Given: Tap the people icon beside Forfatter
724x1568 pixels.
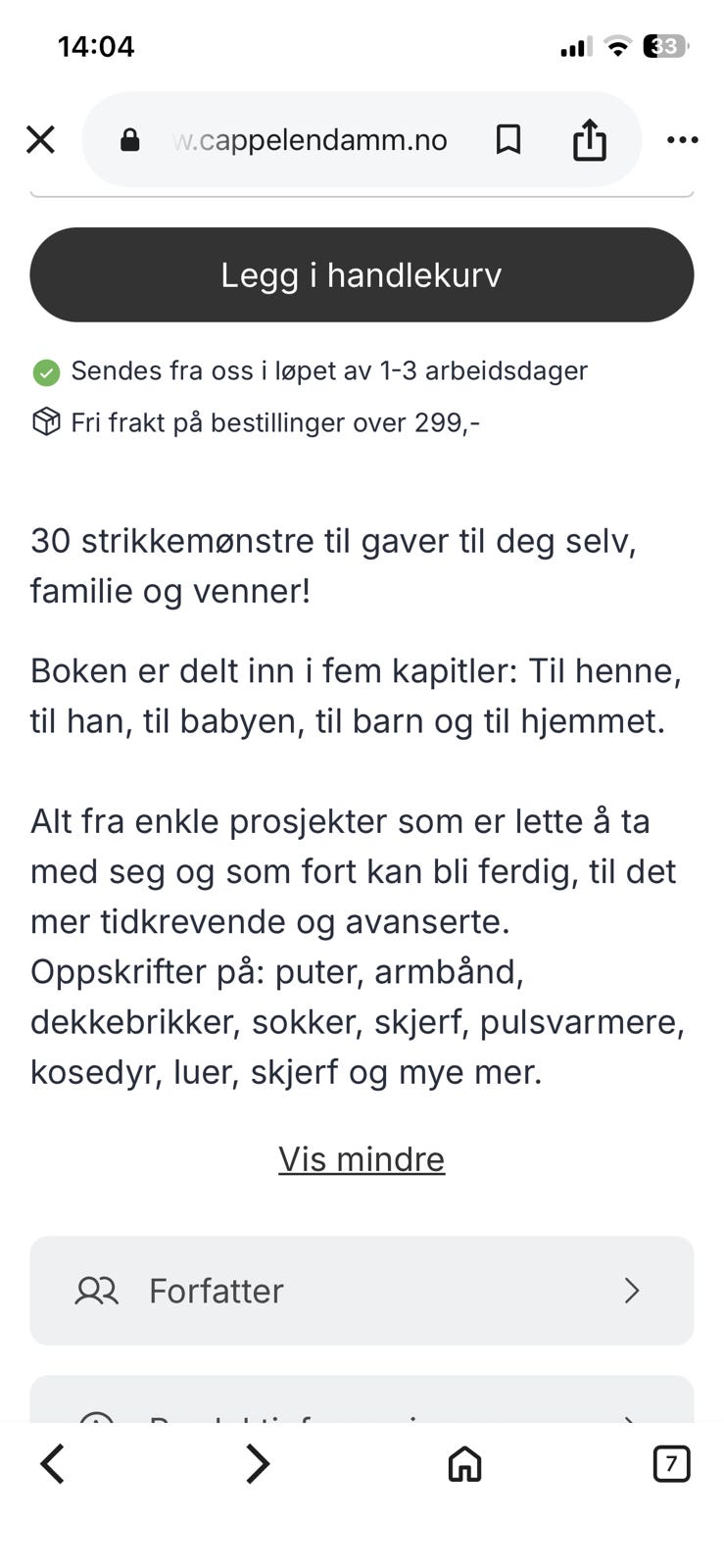Looking at the screenshot, I should pyautogui.click(x=97, y=1291).
